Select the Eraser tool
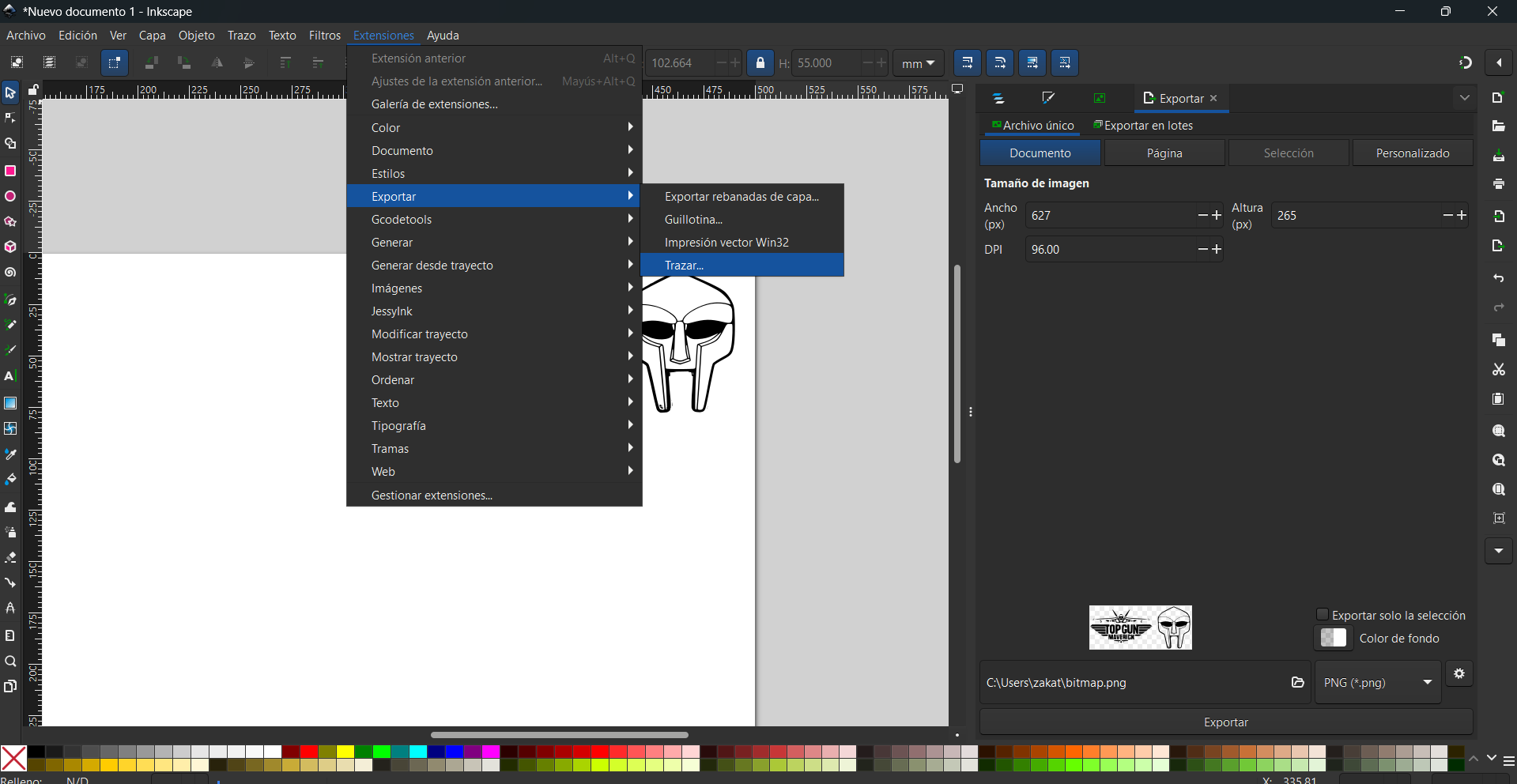Viewport: 1517px width, 784px height. tap(10, 557)
